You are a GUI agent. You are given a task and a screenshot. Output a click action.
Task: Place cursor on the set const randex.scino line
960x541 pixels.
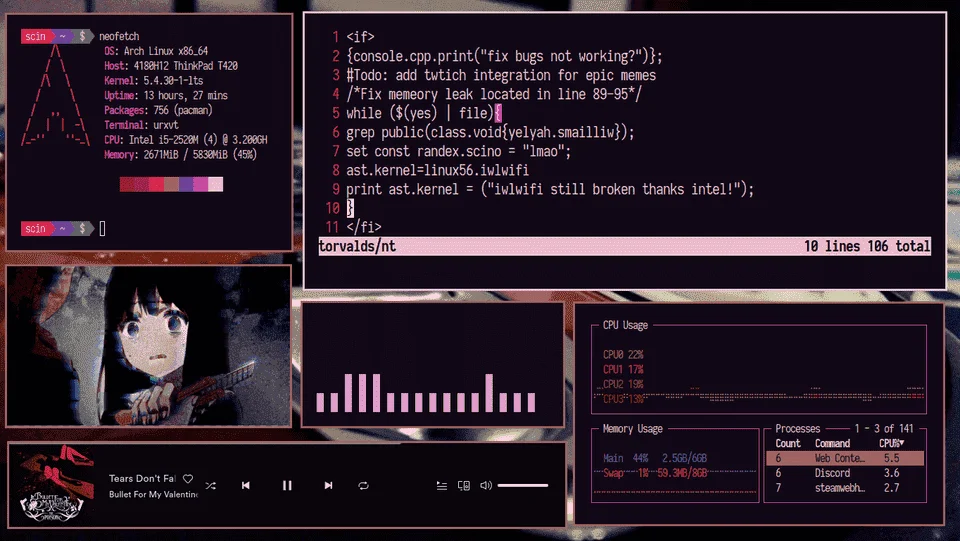click(459, 151)
